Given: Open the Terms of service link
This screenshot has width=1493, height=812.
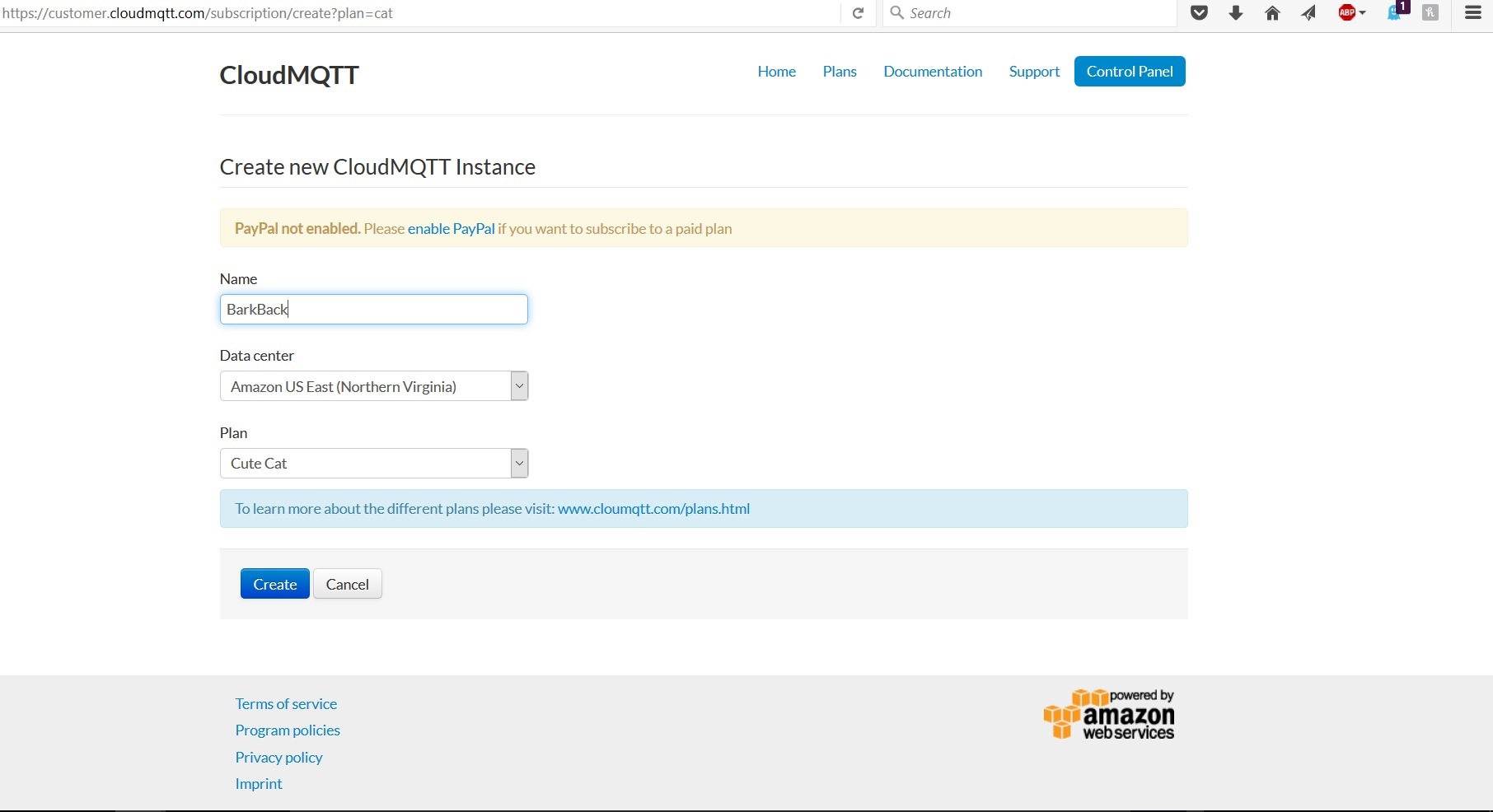Looking at the screenshot, I should pos(286,704).
